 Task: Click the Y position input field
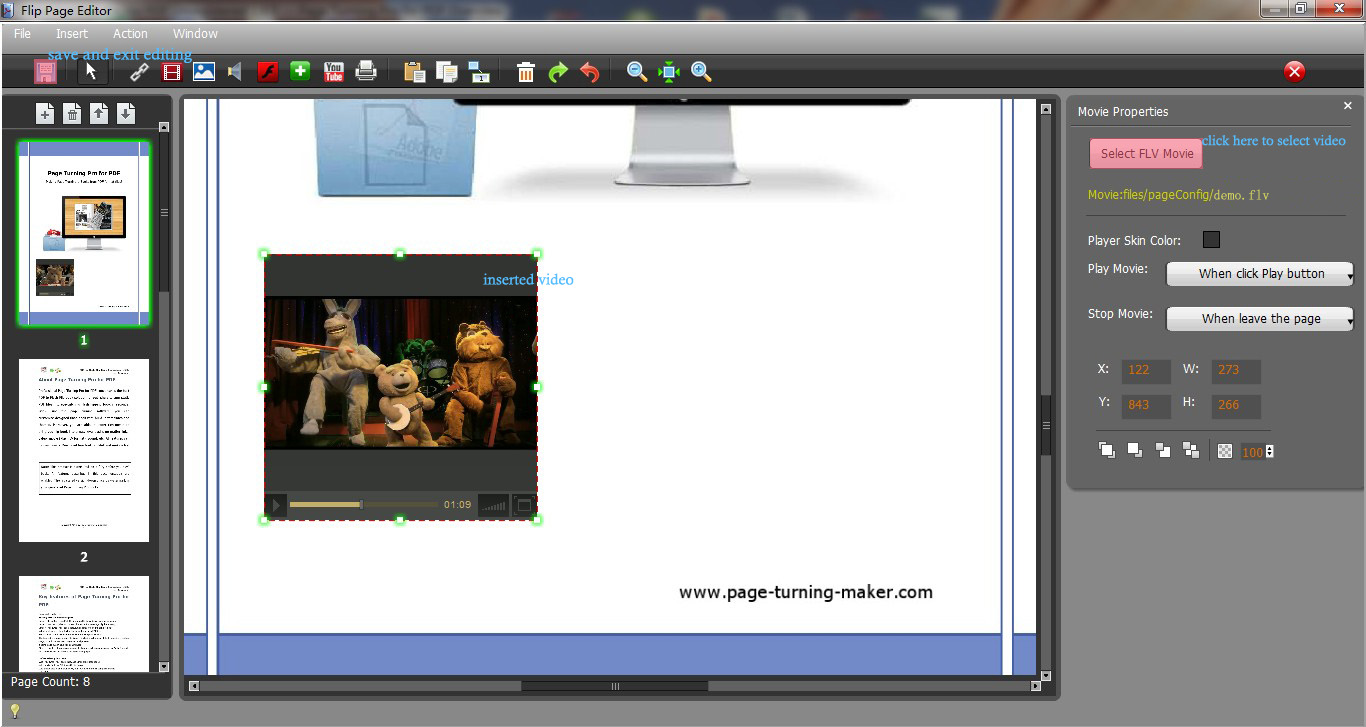coord(1146,406)
